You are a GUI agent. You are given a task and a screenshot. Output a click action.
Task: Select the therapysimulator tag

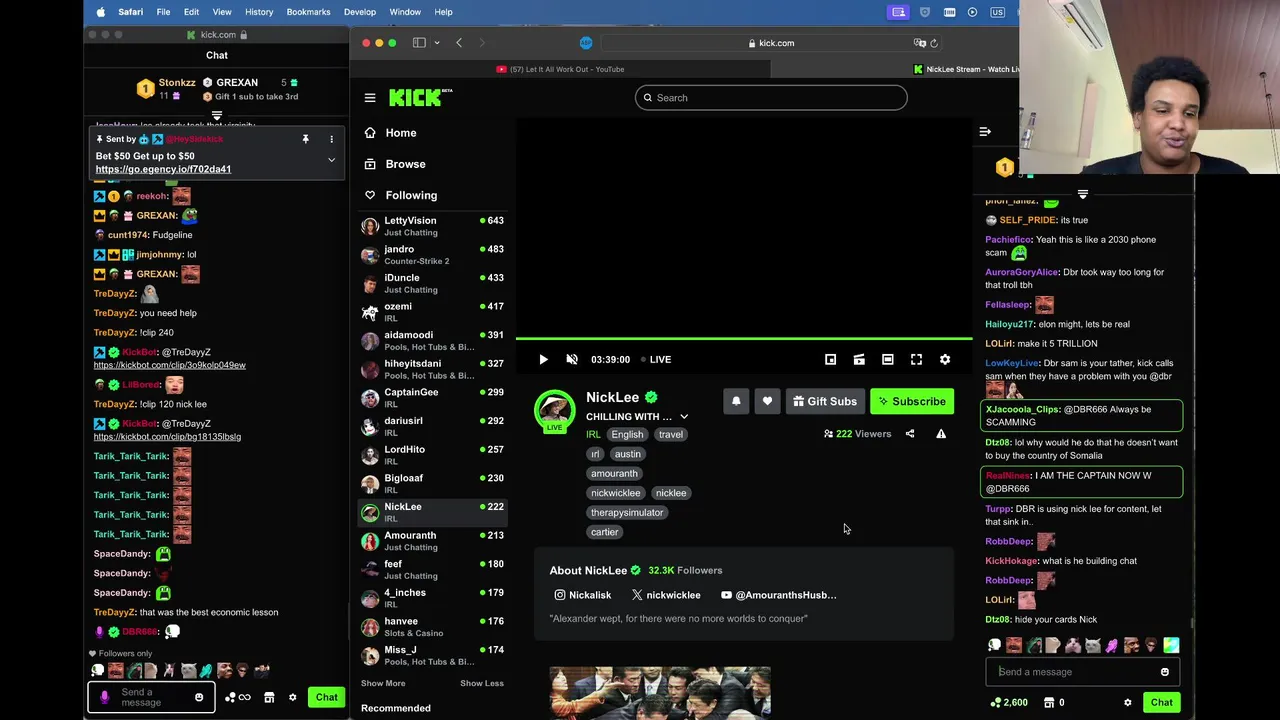coord(627,513)
